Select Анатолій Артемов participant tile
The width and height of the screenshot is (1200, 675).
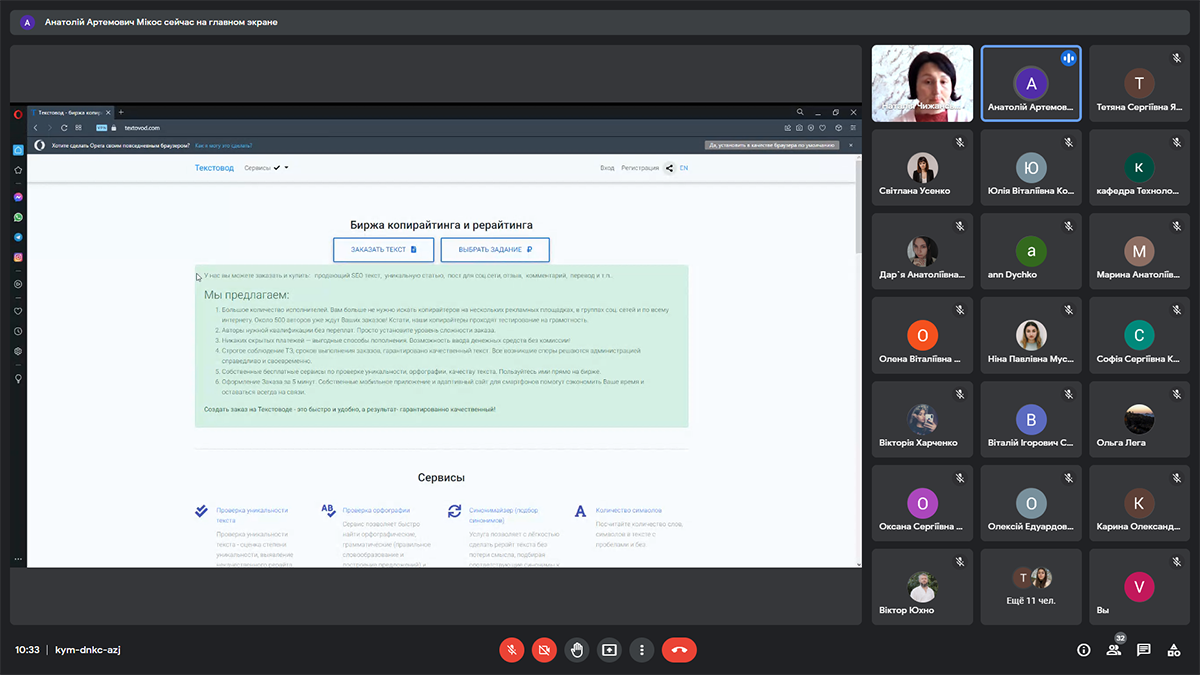pos(1031,83)
